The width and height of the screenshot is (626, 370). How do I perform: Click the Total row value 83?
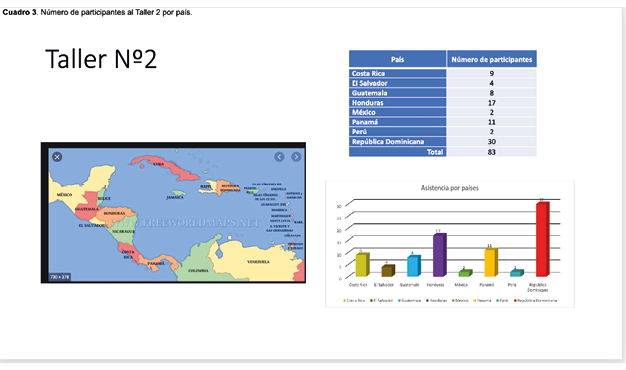point(491,152)
